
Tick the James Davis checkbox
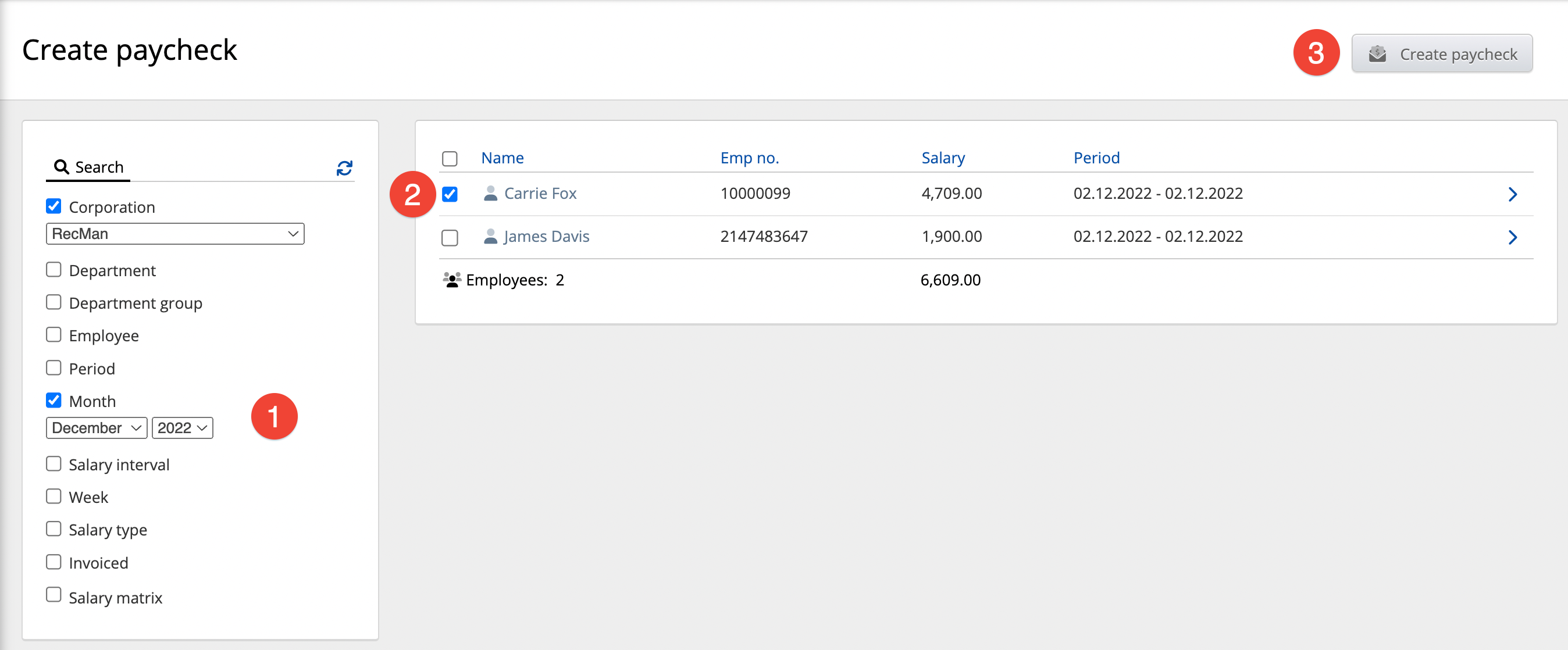point(450,237)
